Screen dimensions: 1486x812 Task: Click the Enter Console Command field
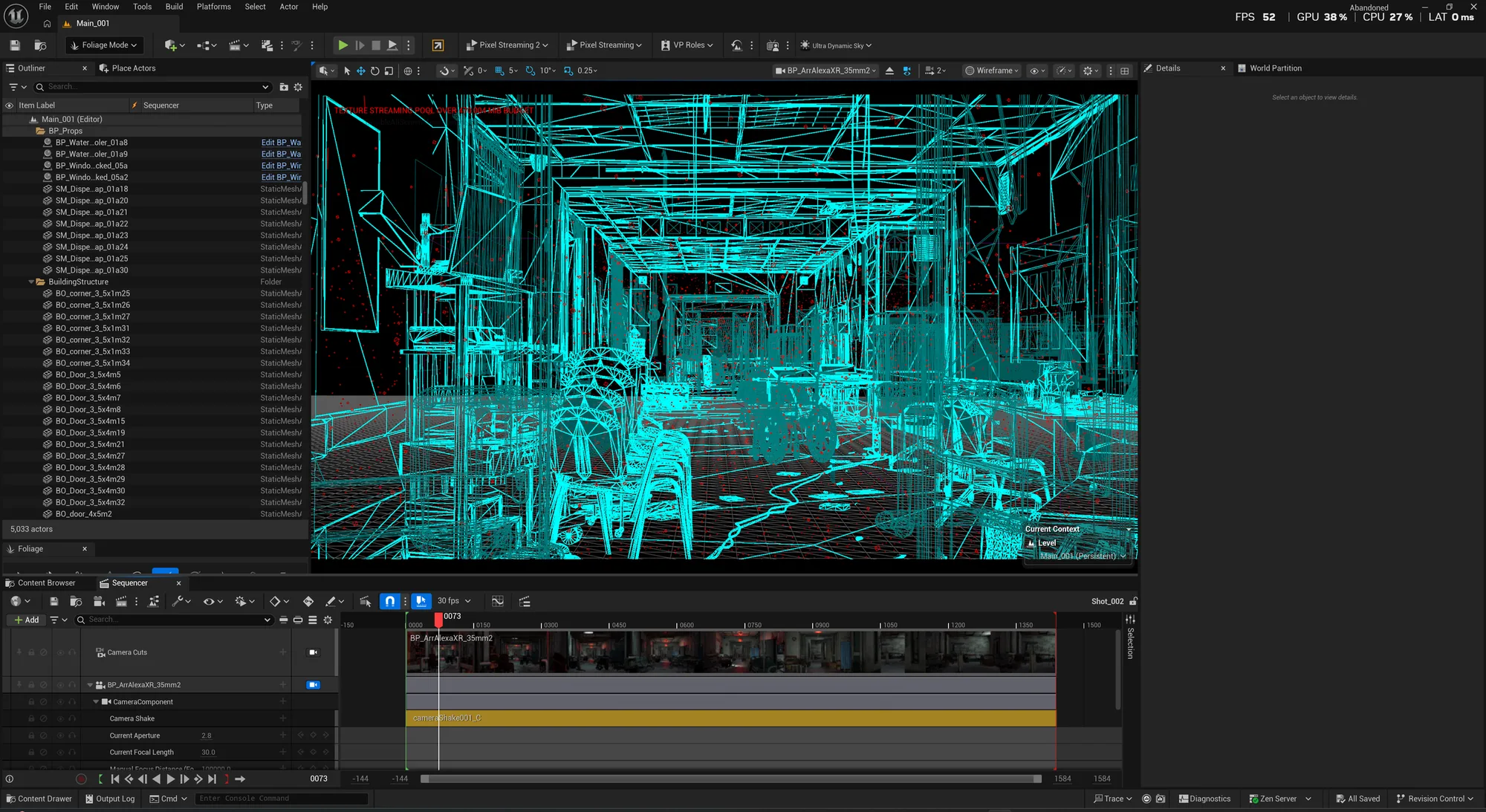pos(282,799)
